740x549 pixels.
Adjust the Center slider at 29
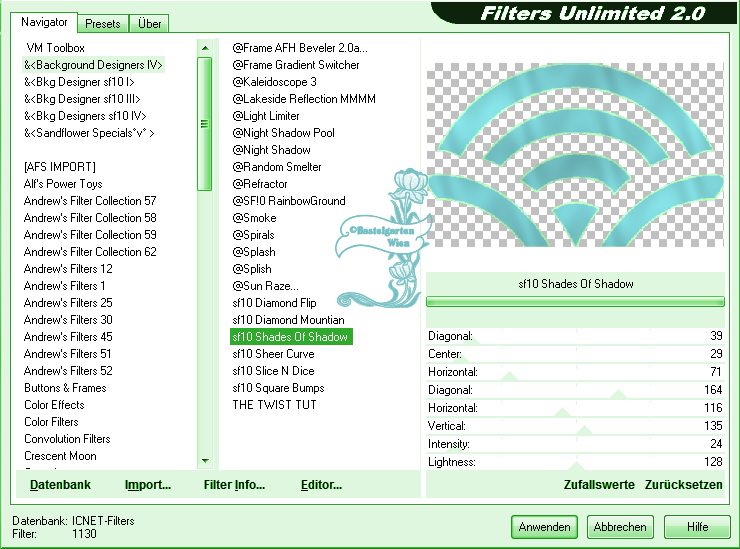click(575, 354)
